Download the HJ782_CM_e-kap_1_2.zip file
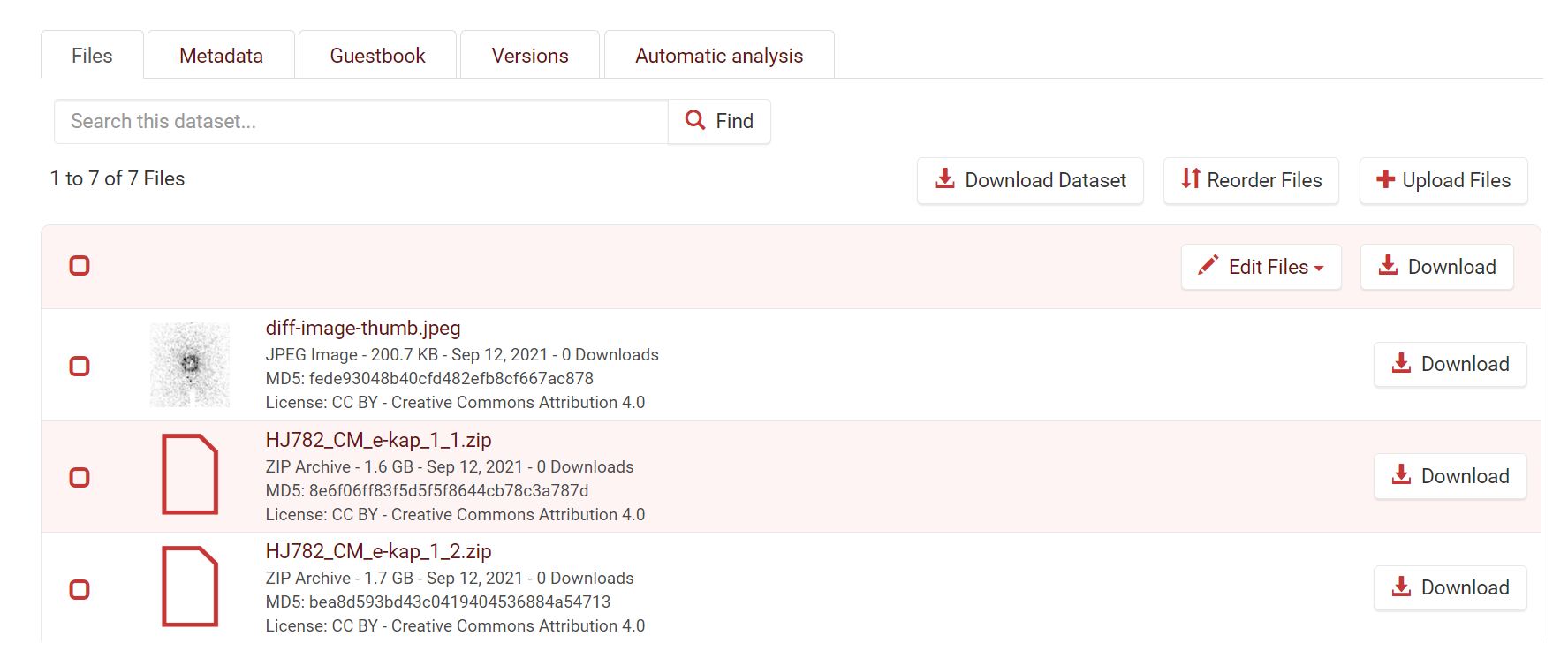This screenshot has width=1568, height=651. click(1451, 587)
